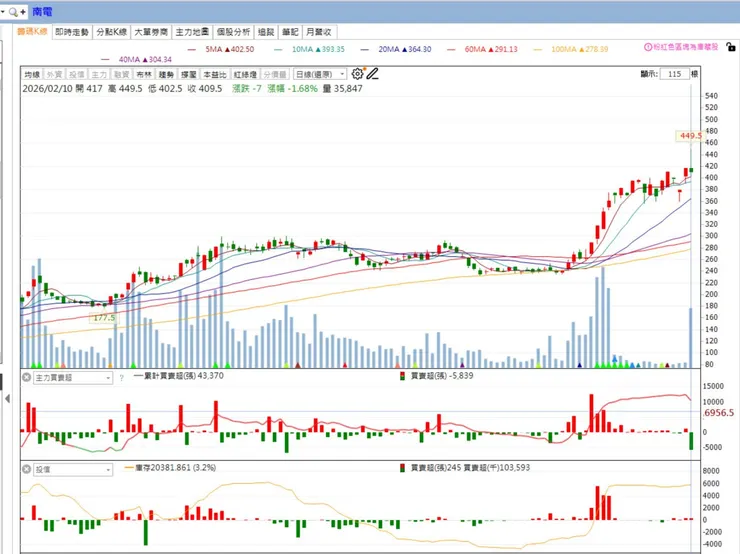Screen dimensions: 740x554
Task: Switch to the 即時走勢 tab
Action: tap(72, 32)
